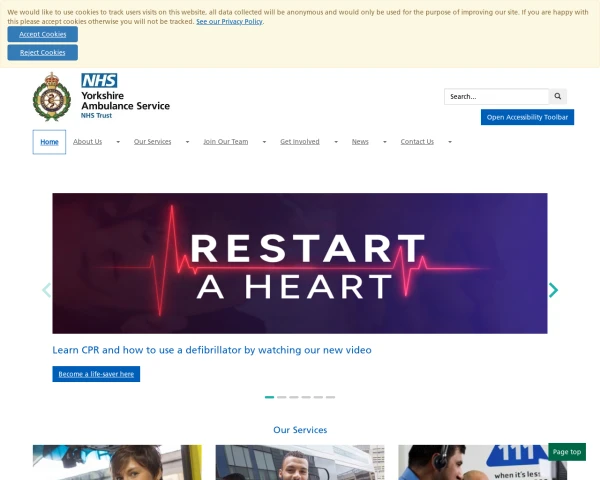Viewport: 600px width, 480px height.
Task: Click the Restart a Heart banner image
Action: coord(300,263)
